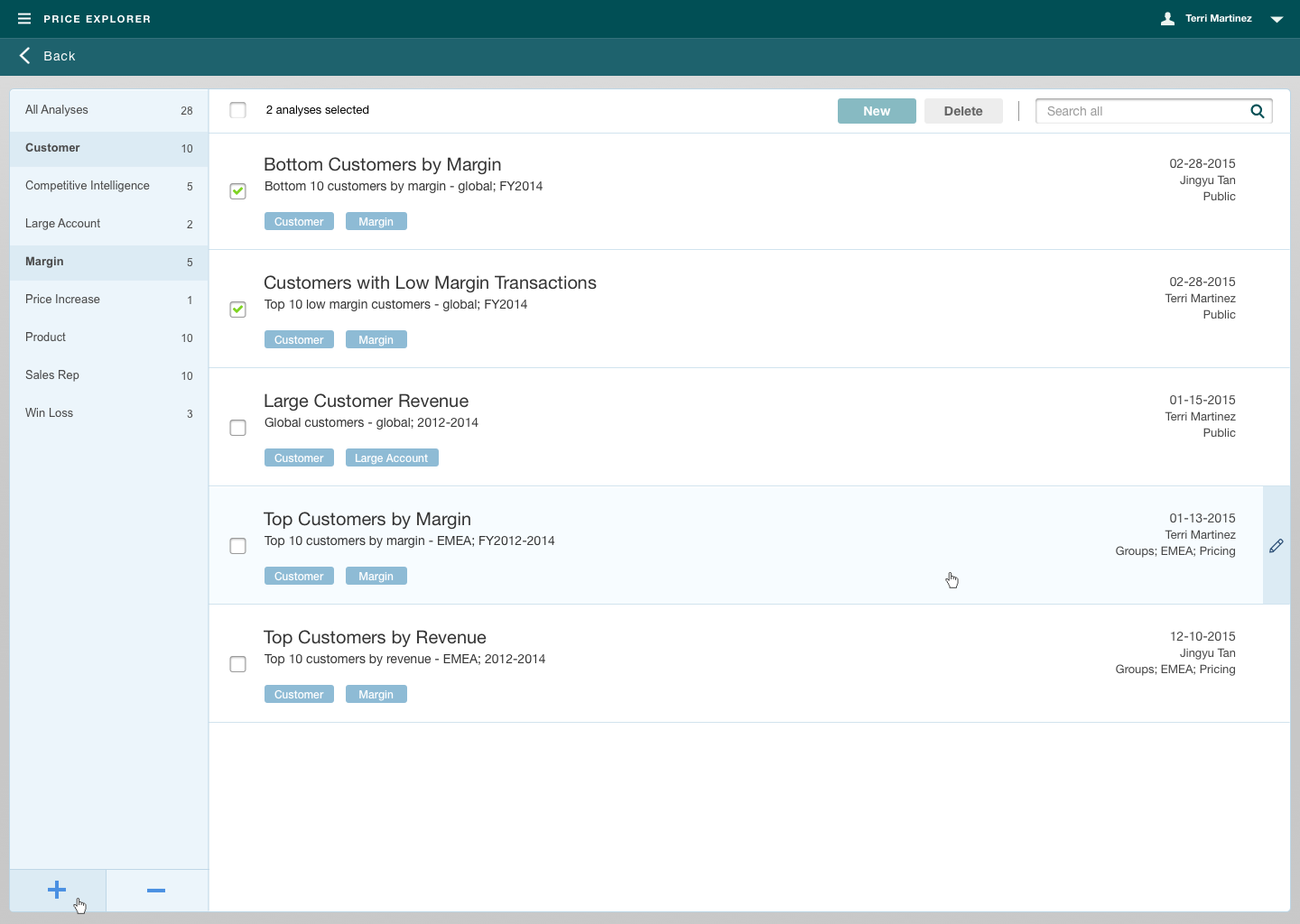This screenshot has height=924, width=1300.
Task: Uncheck Bottom Customers by Margin checkbox
Action: coord(238,191)
